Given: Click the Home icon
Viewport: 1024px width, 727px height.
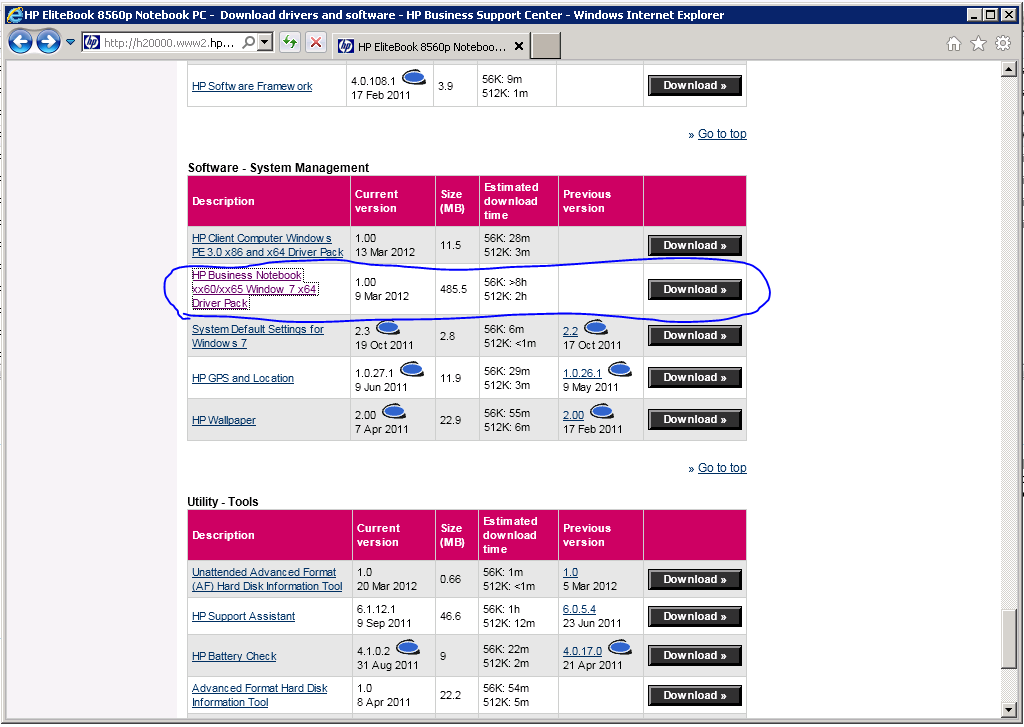Looking at the screenshot, I should click(x=954, y=44).
